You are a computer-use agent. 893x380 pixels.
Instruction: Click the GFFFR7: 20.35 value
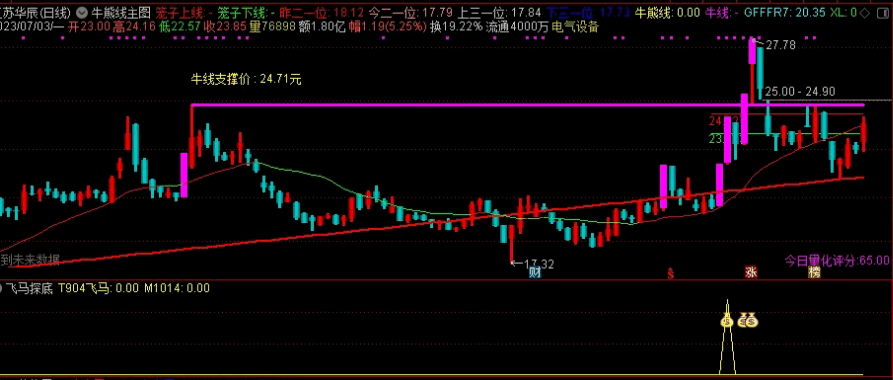pyautogui.click(x=784, y=12)
